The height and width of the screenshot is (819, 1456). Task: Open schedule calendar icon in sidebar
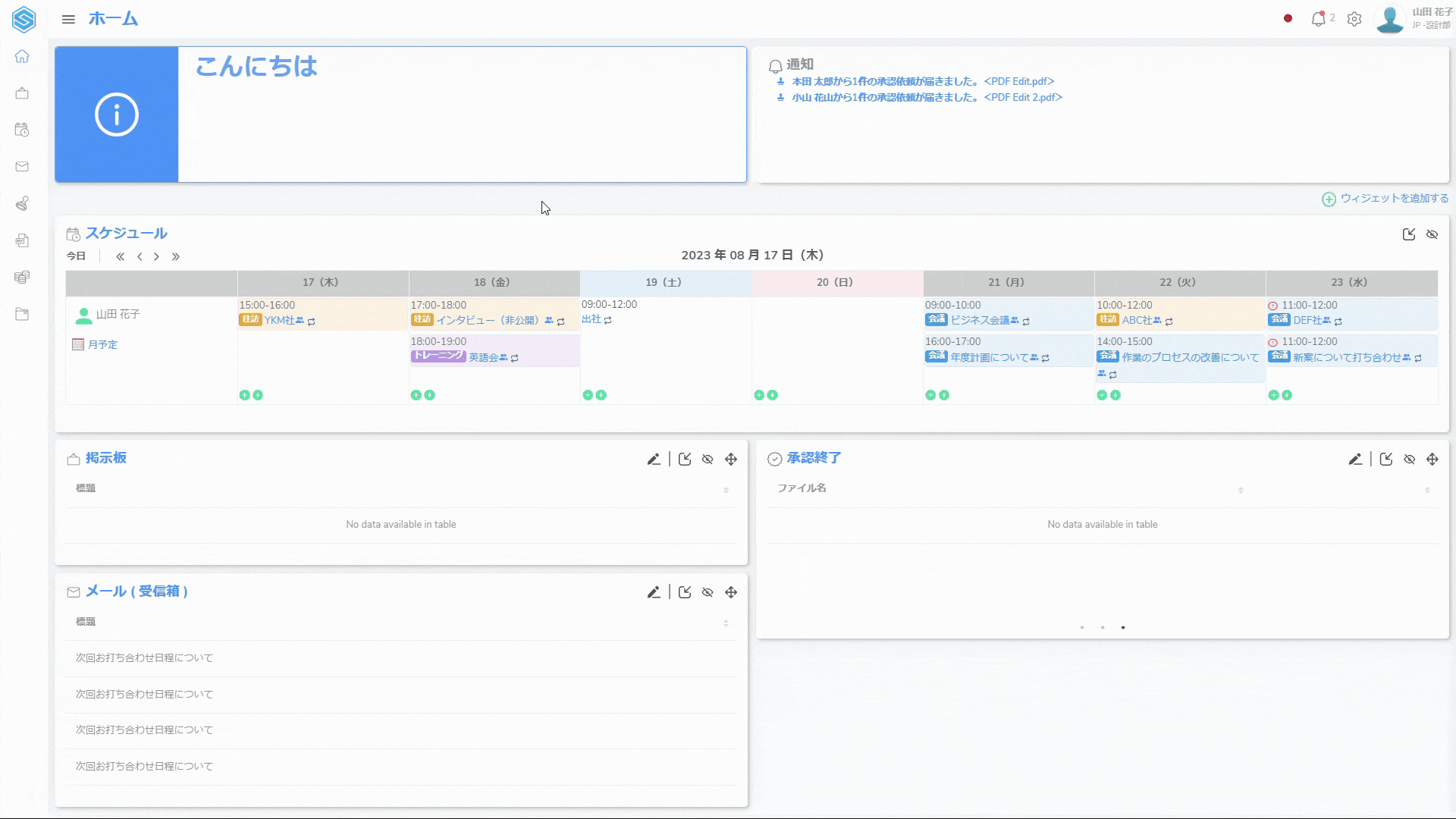pyautogui.click(x=22, y=130)
